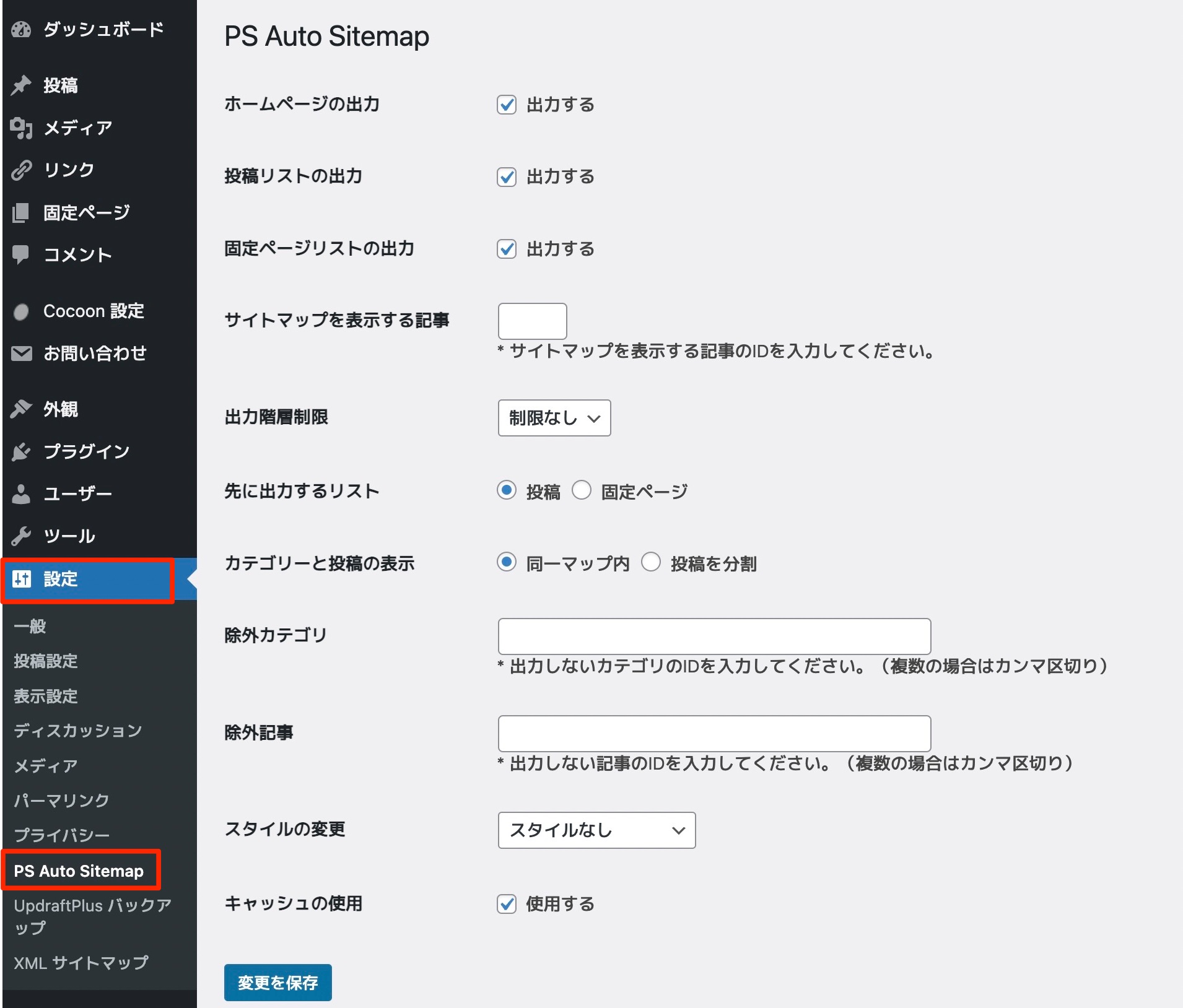The height and width of the screenshot is (1008, 1183).
Task: Uncheck 投稿リストの出力 checkbox
Action: [x=507, y=177]
